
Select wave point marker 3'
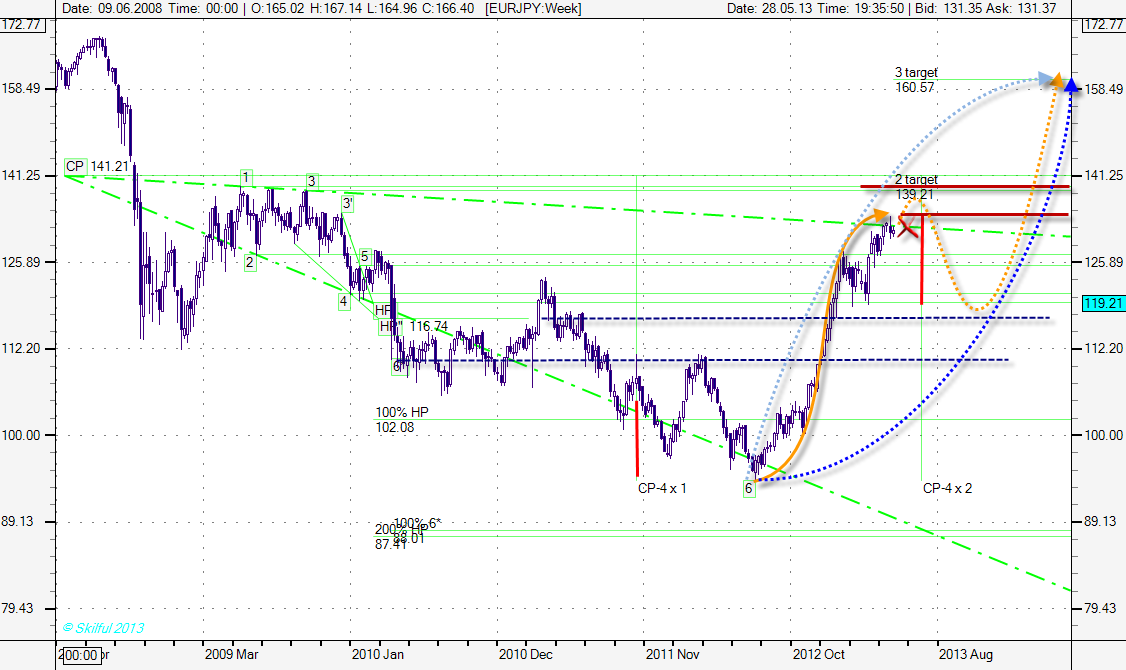point(348,203)
